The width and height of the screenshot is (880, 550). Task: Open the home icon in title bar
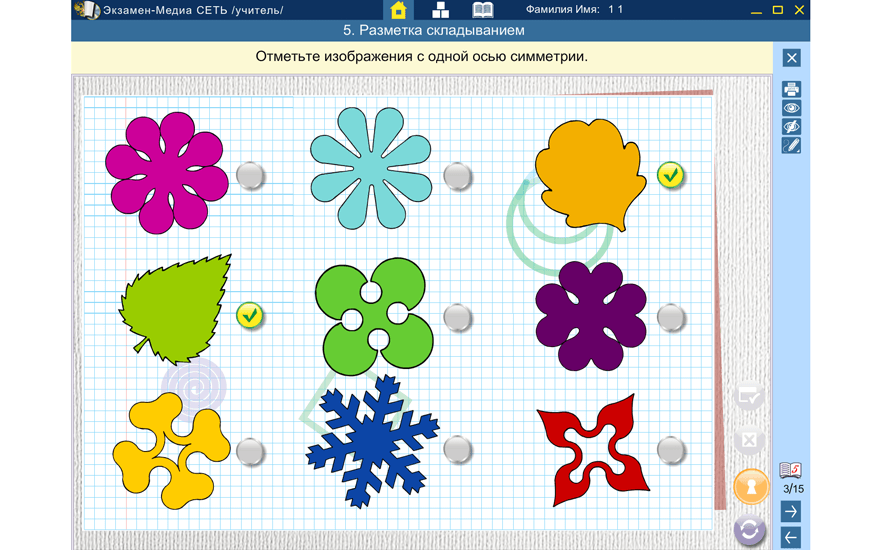click(x=398, y=10)
